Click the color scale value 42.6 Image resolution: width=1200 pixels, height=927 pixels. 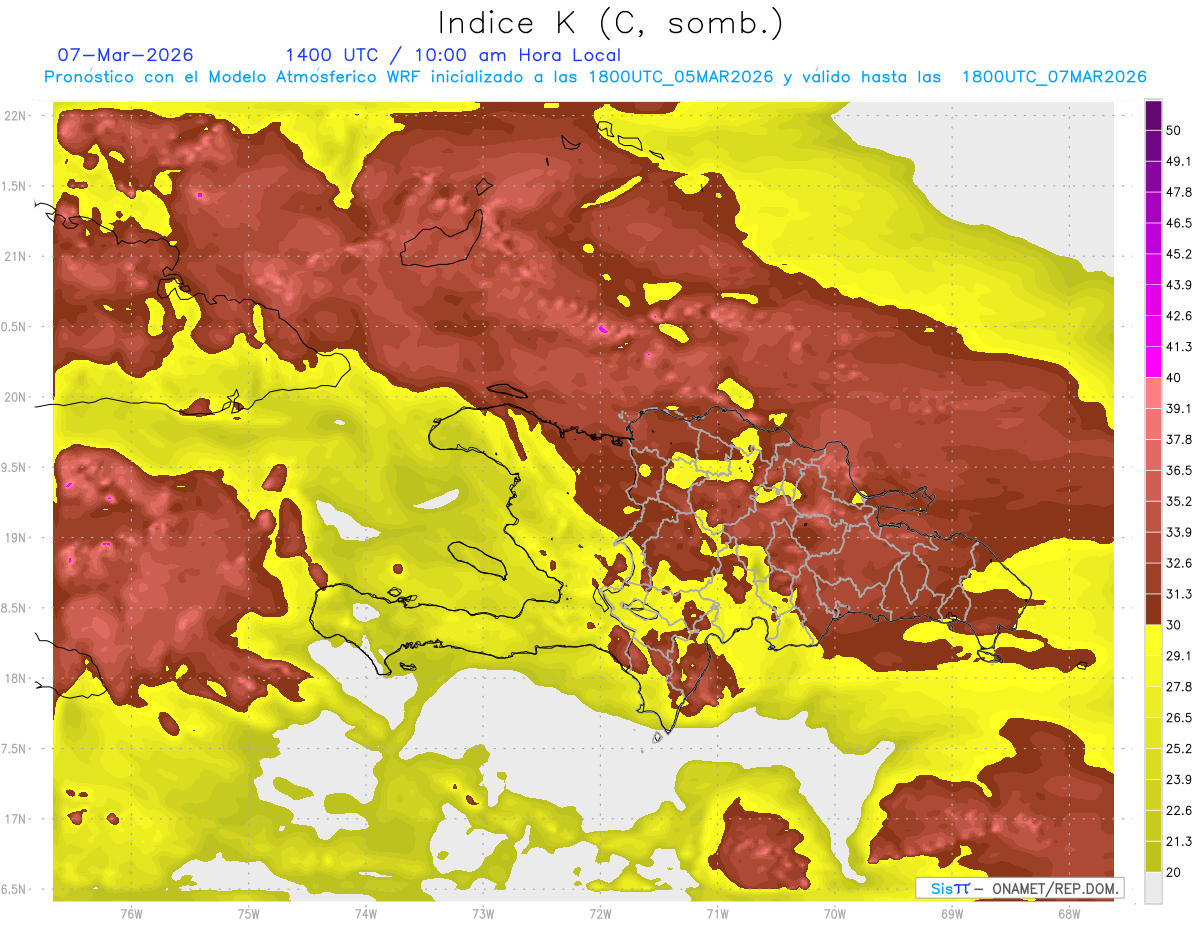click(1179, 316)
